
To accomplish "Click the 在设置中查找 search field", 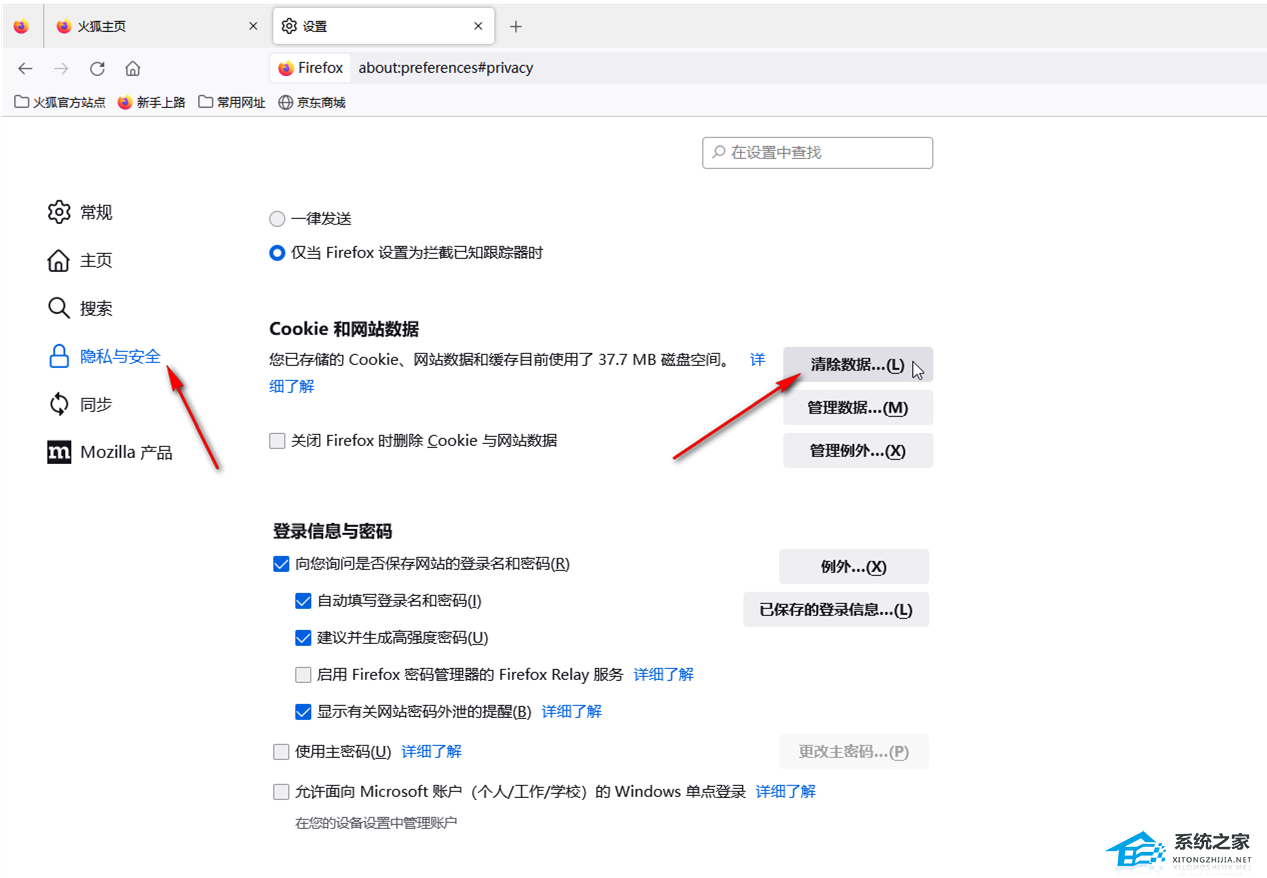I will [x=818, y=153].
